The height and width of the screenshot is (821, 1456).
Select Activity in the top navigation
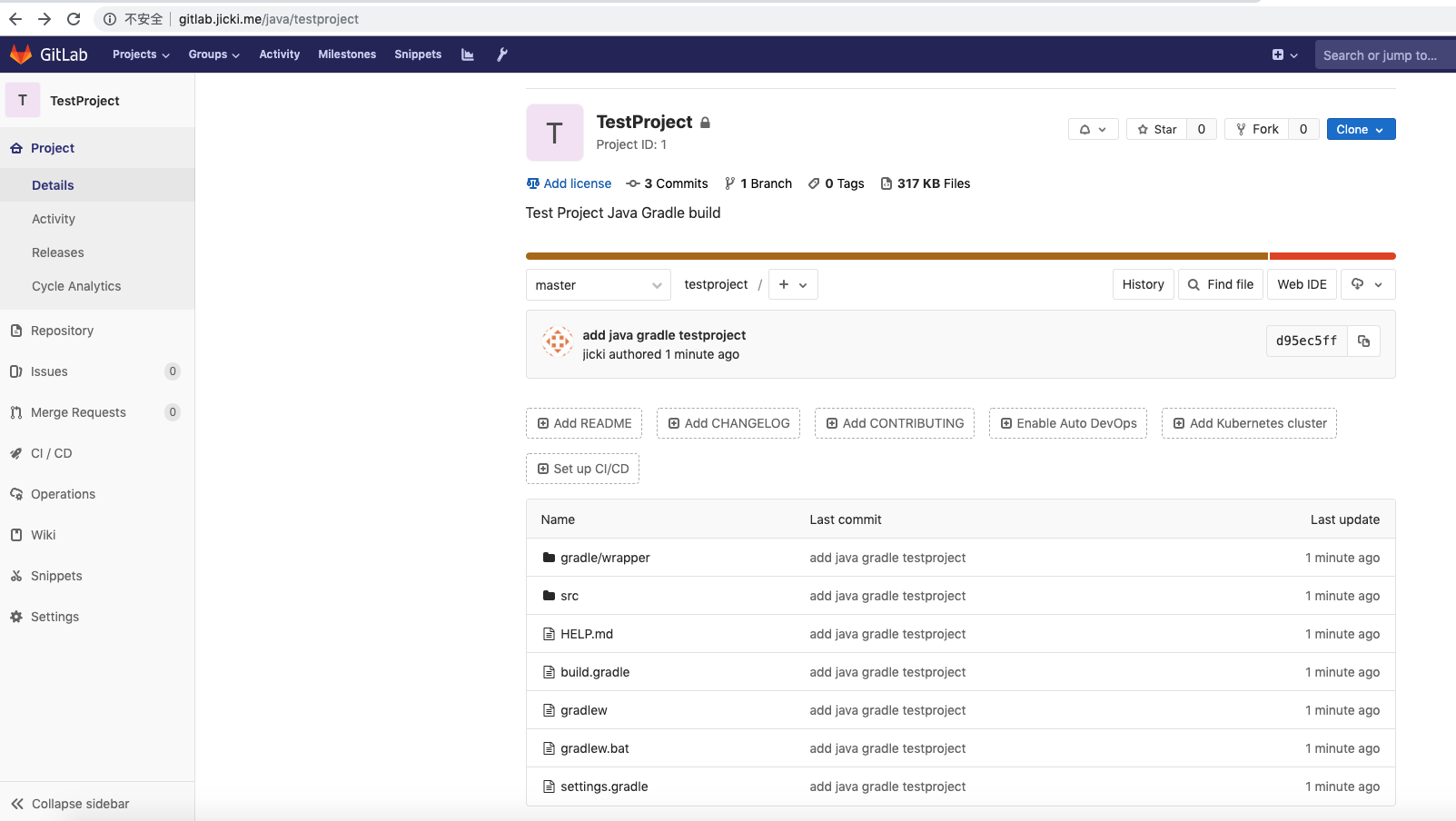click(x=279, y=54)
